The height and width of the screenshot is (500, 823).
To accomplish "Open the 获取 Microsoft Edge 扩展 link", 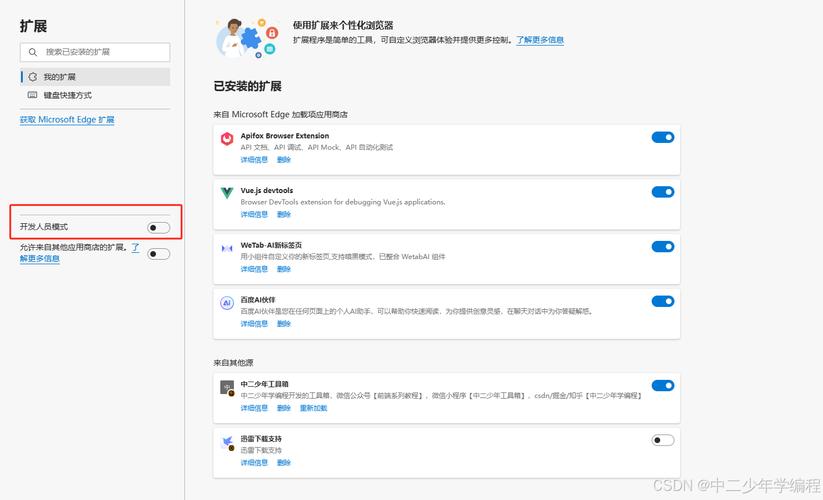I will pyautogui.click(x=67, y=120).
